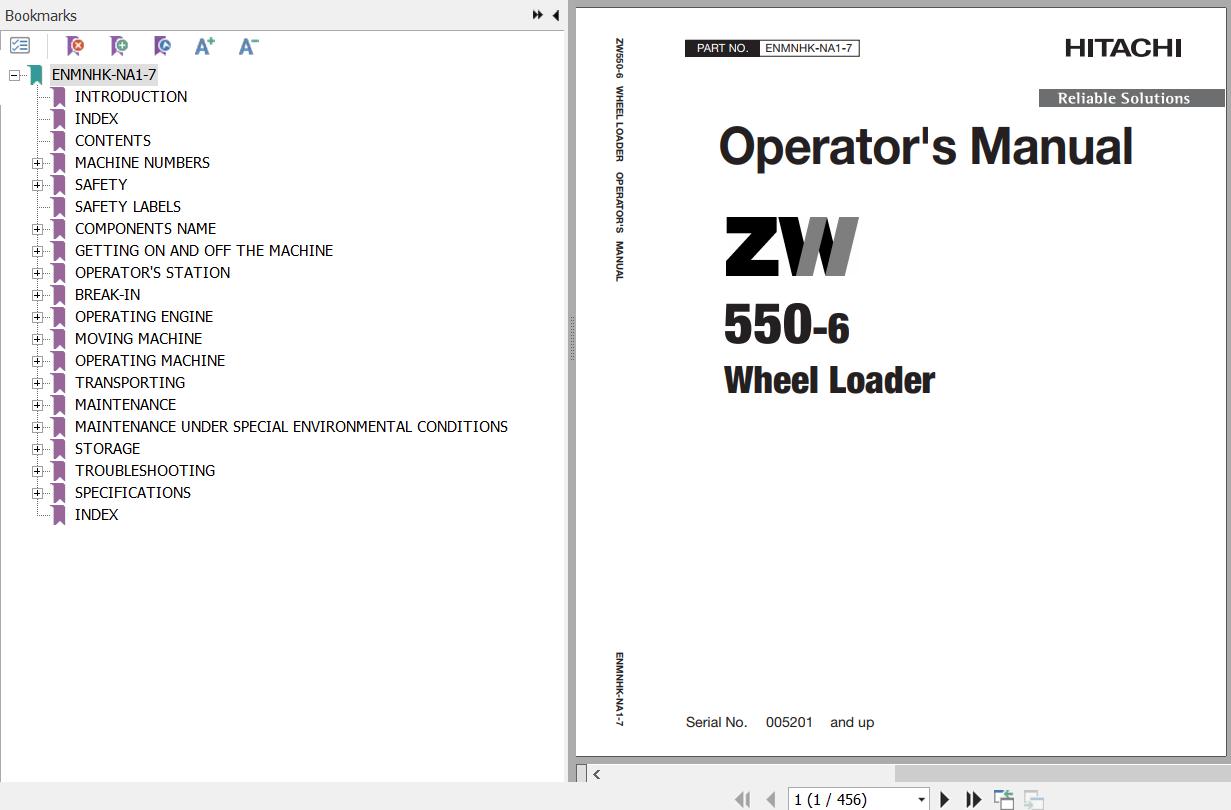The height and width of the screenshot is (810, 1231).
Task: Click the Serial No. 005201 text
Action: (x=780, y=722)
